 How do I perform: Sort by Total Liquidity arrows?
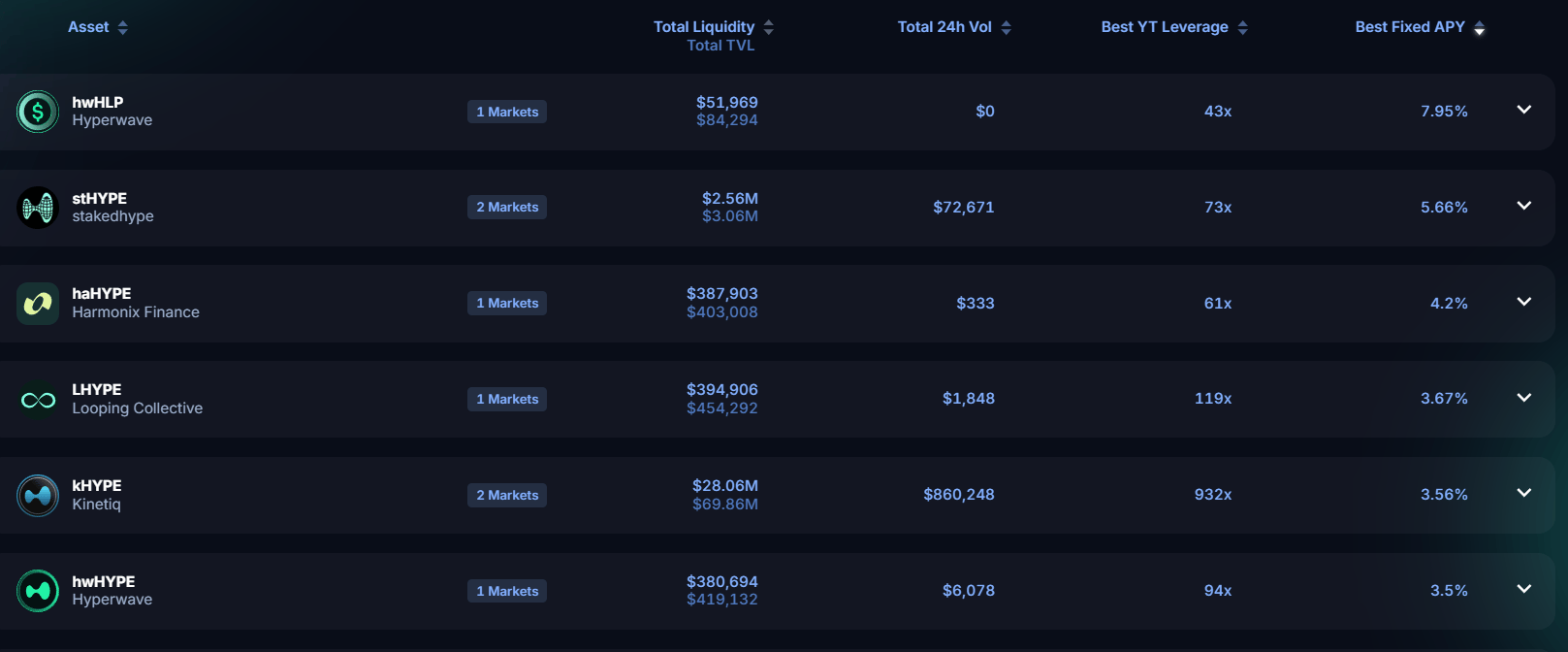click(x=769, y=28)
